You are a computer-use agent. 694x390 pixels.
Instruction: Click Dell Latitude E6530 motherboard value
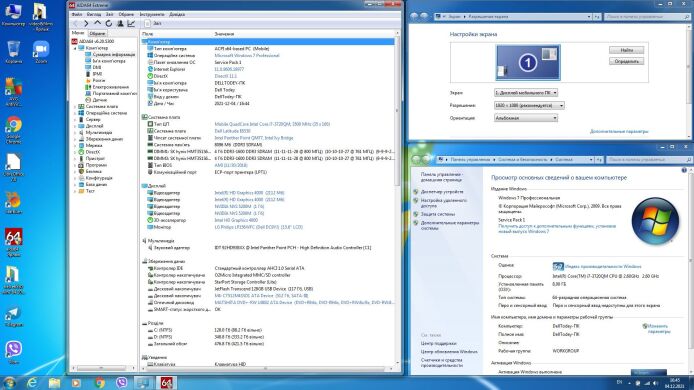coord(232,131)
